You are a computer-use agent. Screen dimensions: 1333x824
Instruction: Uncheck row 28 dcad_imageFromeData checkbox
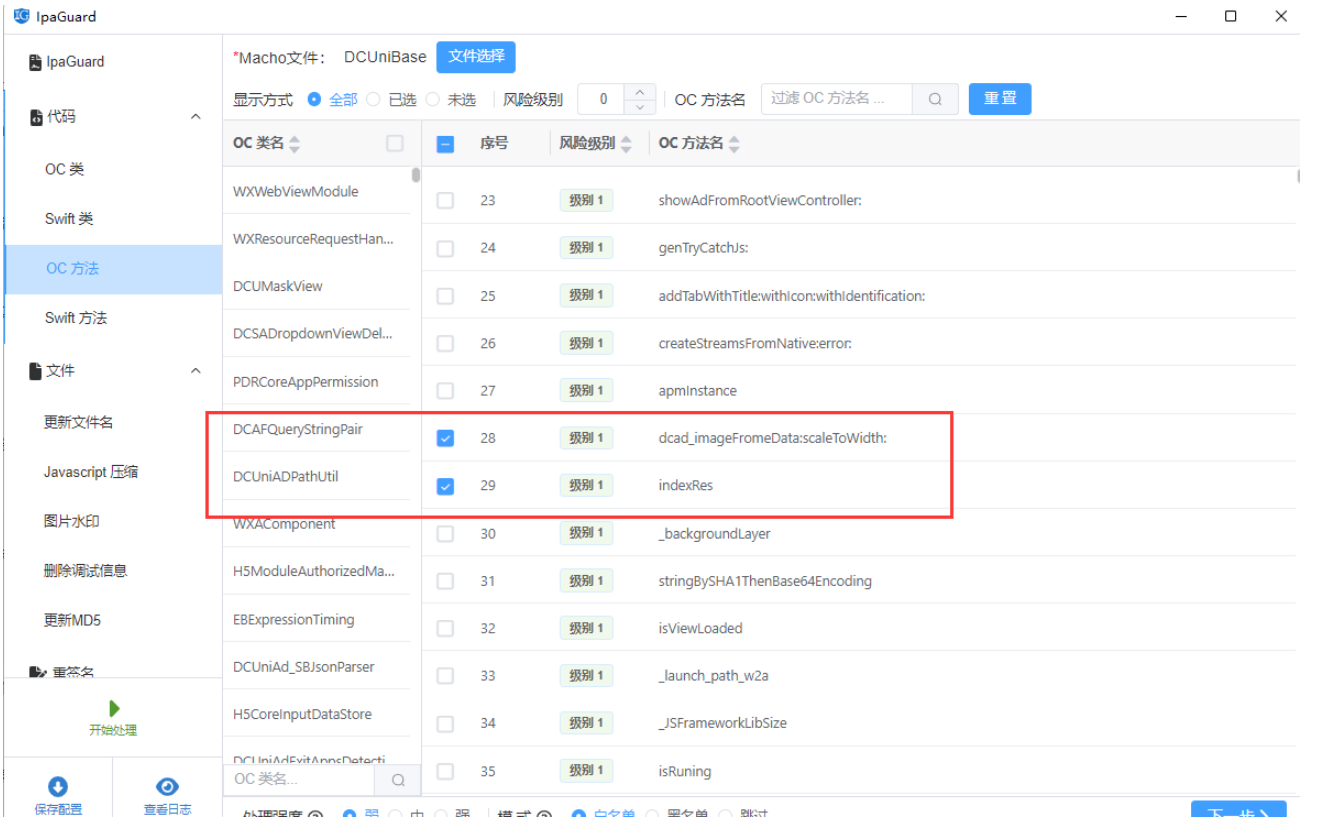[x=445, y=438]
